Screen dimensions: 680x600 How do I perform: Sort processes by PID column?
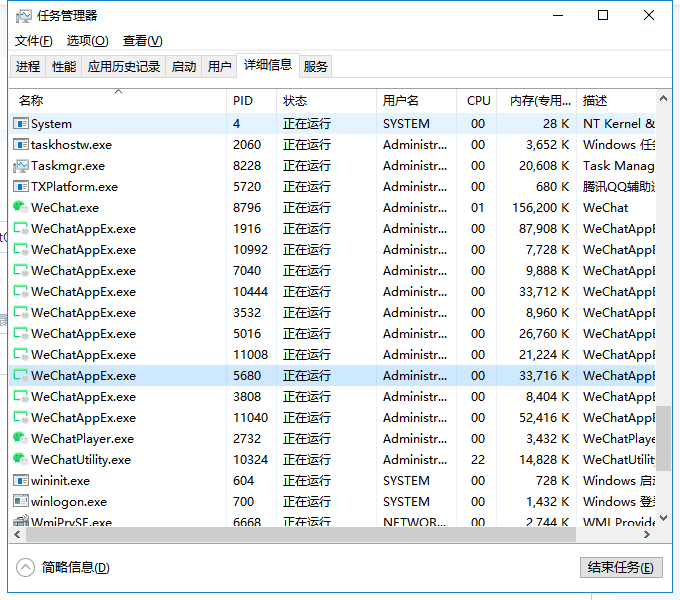pyautogui.click(x=250, y=101)
